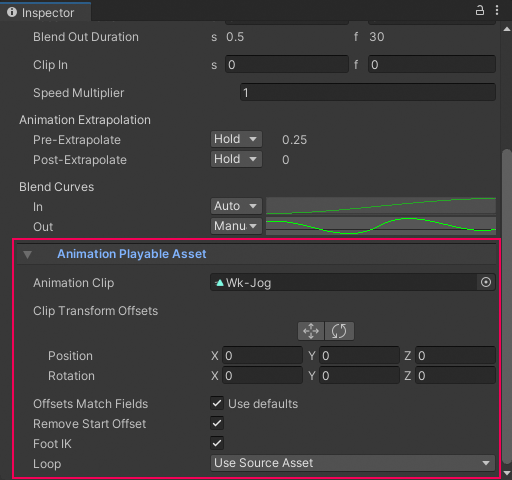
Task: Click the Inspector lock icon
Action: [480, 10]
